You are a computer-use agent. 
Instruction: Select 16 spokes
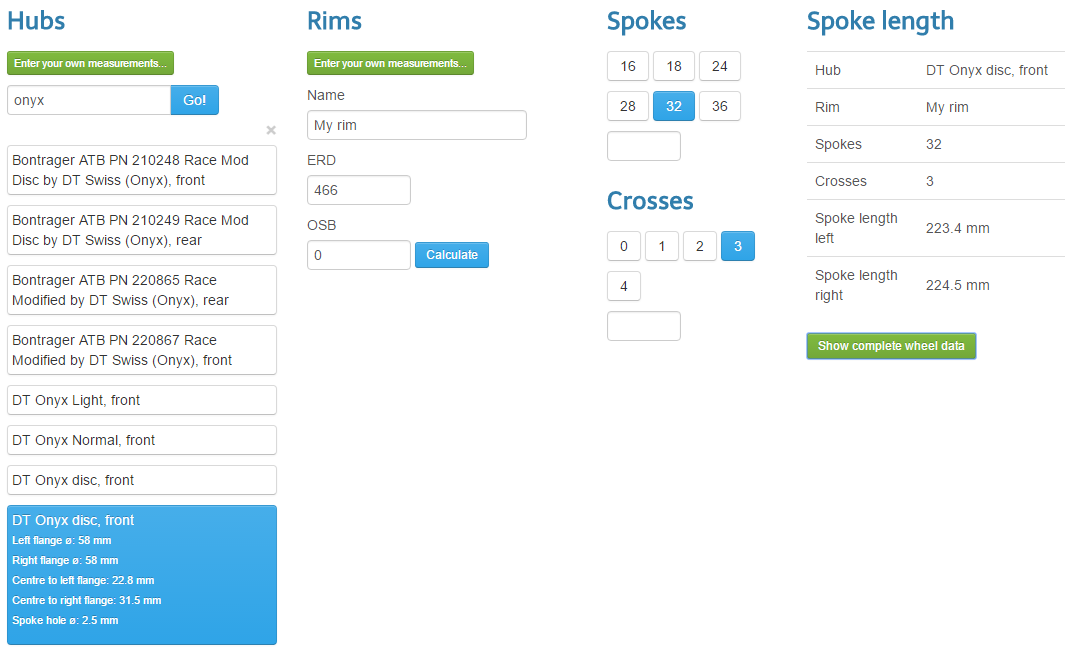(628, 66)
